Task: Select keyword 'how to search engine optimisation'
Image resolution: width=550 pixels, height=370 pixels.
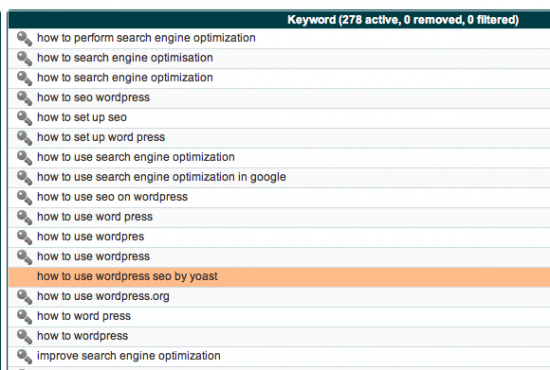Action: pyautogui.click(x=125, y=58)
